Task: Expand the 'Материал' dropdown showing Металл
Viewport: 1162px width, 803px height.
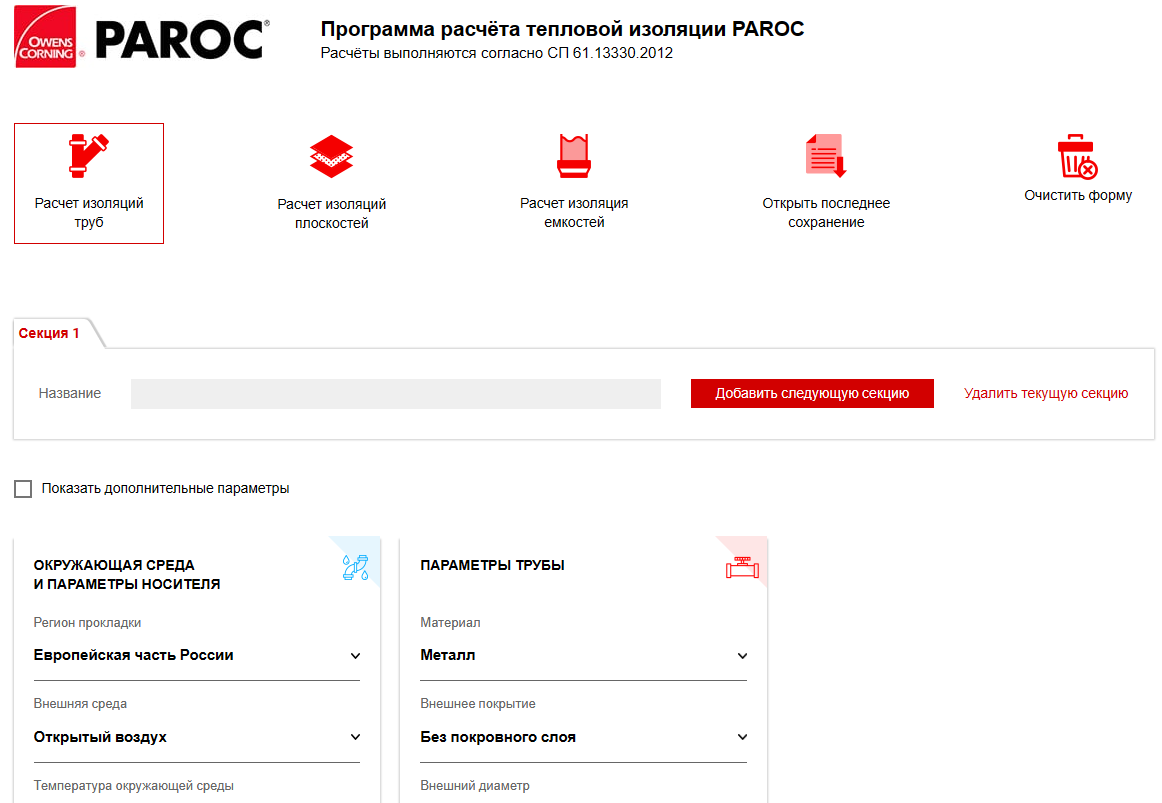Action: click(583, 656)
